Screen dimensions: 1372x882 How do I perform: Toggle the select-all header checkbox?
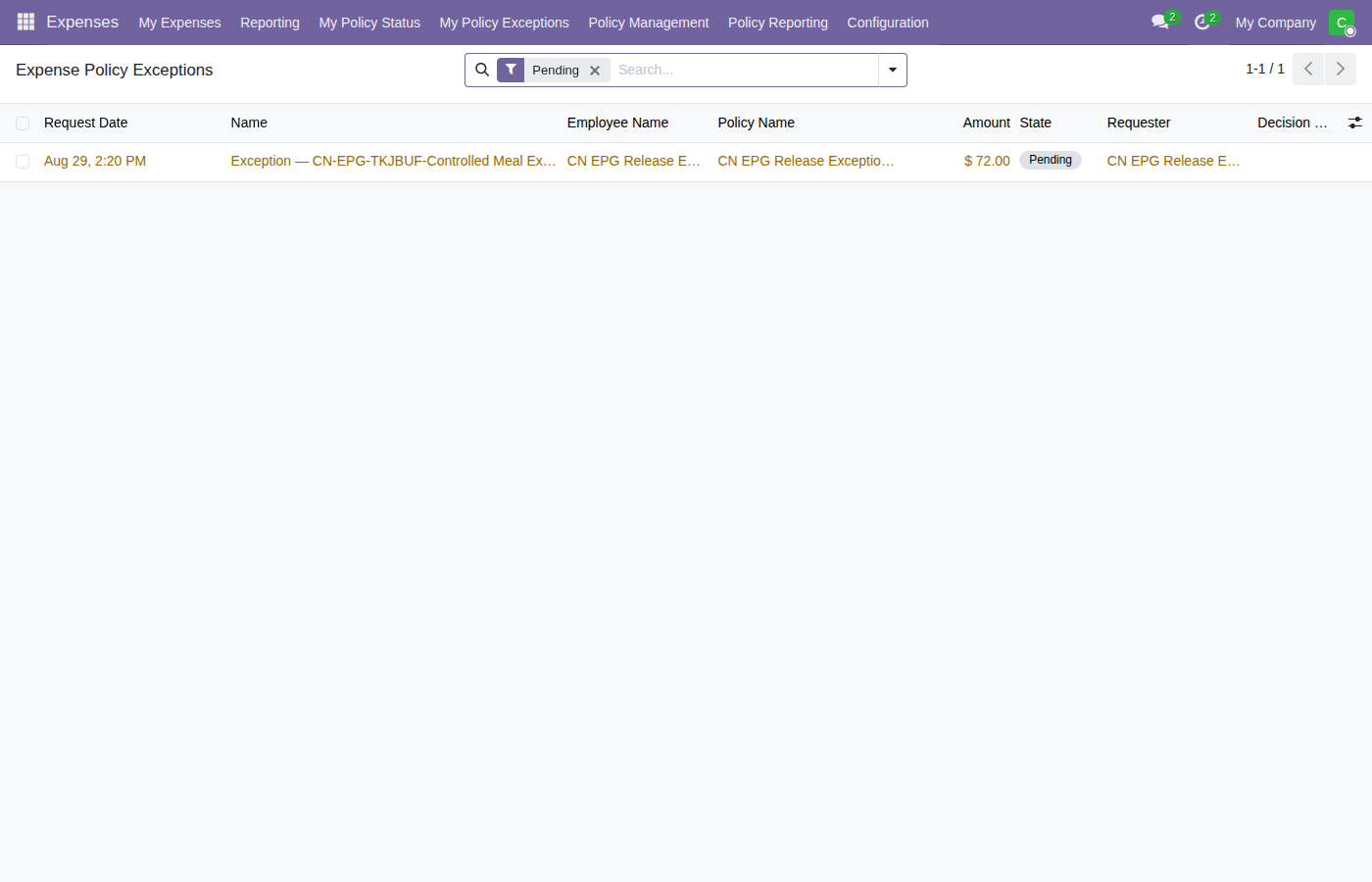coord(23,123)
